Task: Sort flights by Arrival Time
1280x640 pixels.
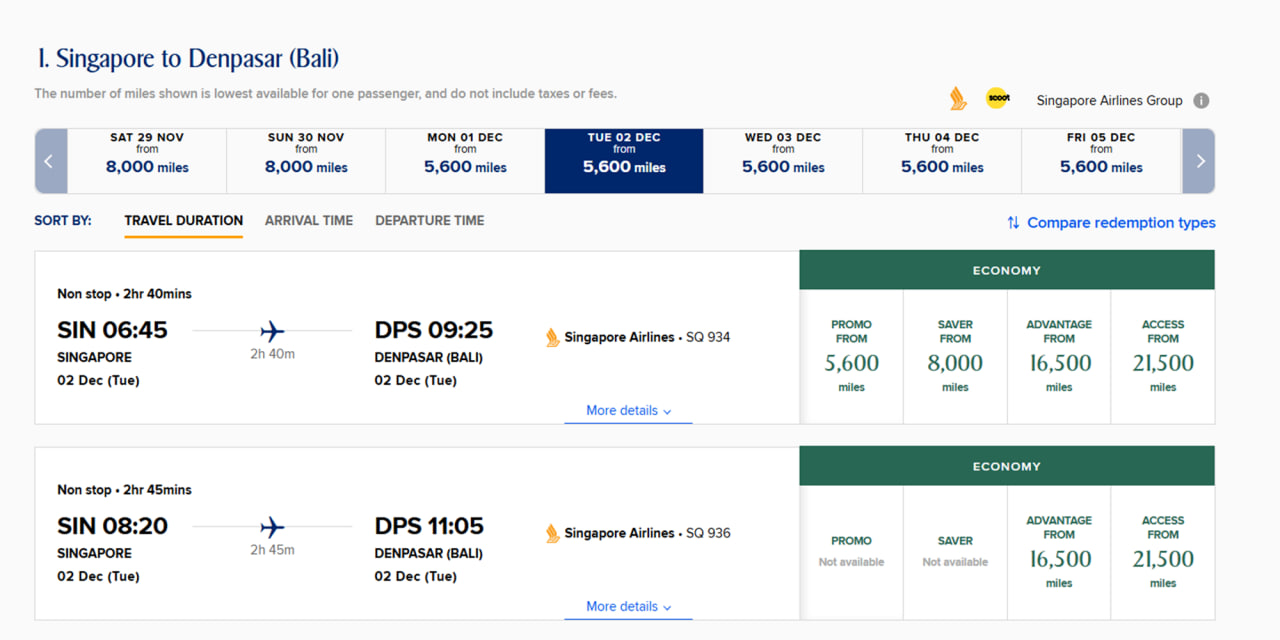Action: click(x=309, y=221)
